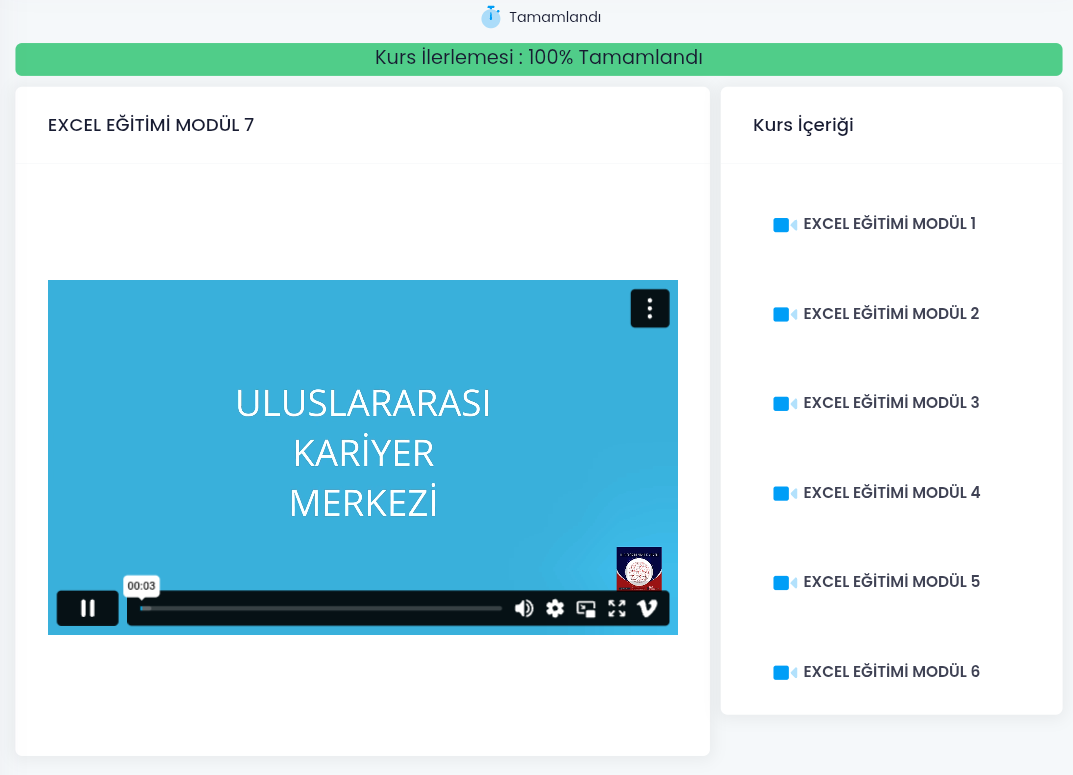
Task: Click the camera icon for MODÜL 5
Action: tap(785, 583)
